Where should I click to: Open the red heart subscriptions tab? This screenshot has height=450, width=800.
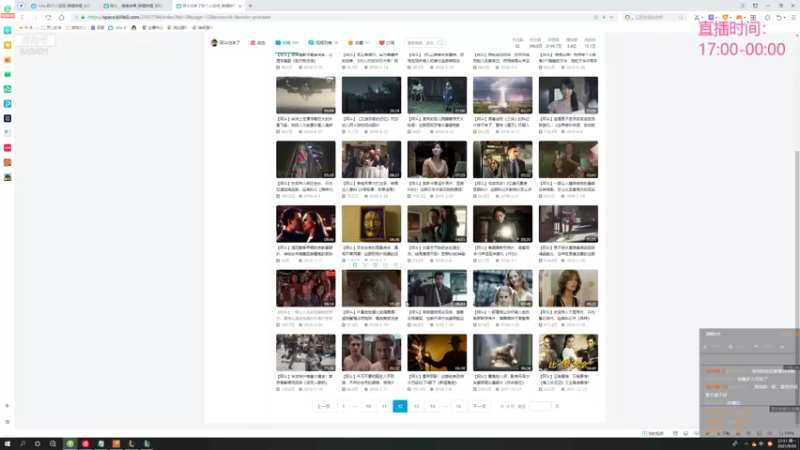[387, 43]
